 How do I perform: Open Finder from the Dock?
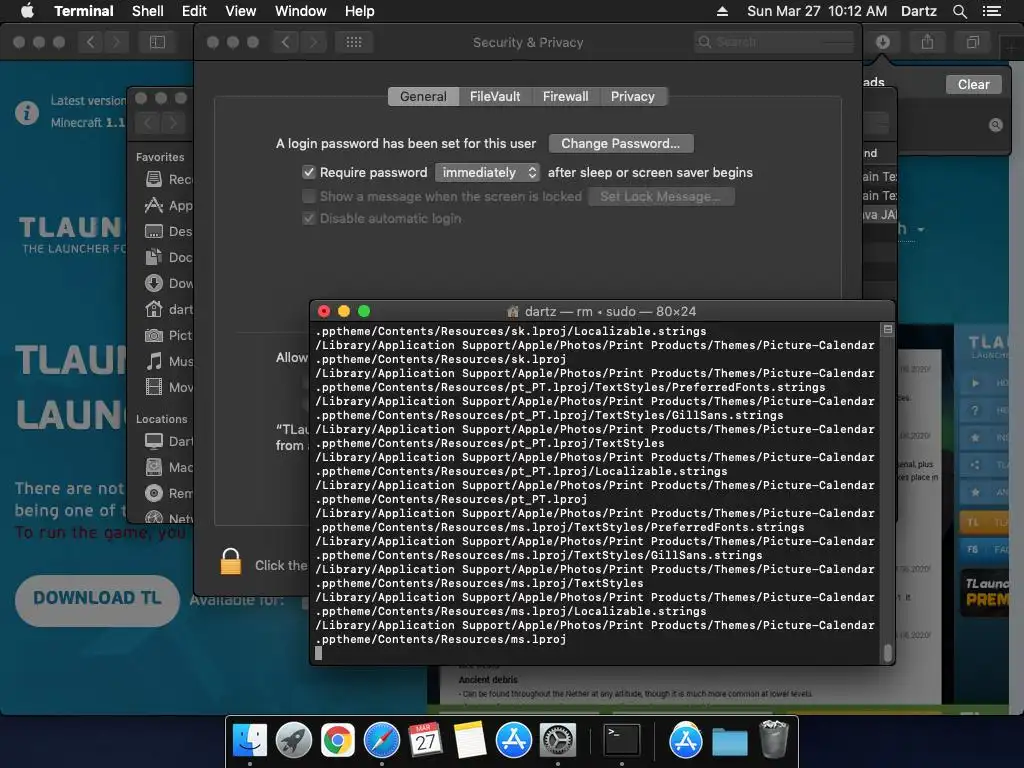[x=250, y=740]
